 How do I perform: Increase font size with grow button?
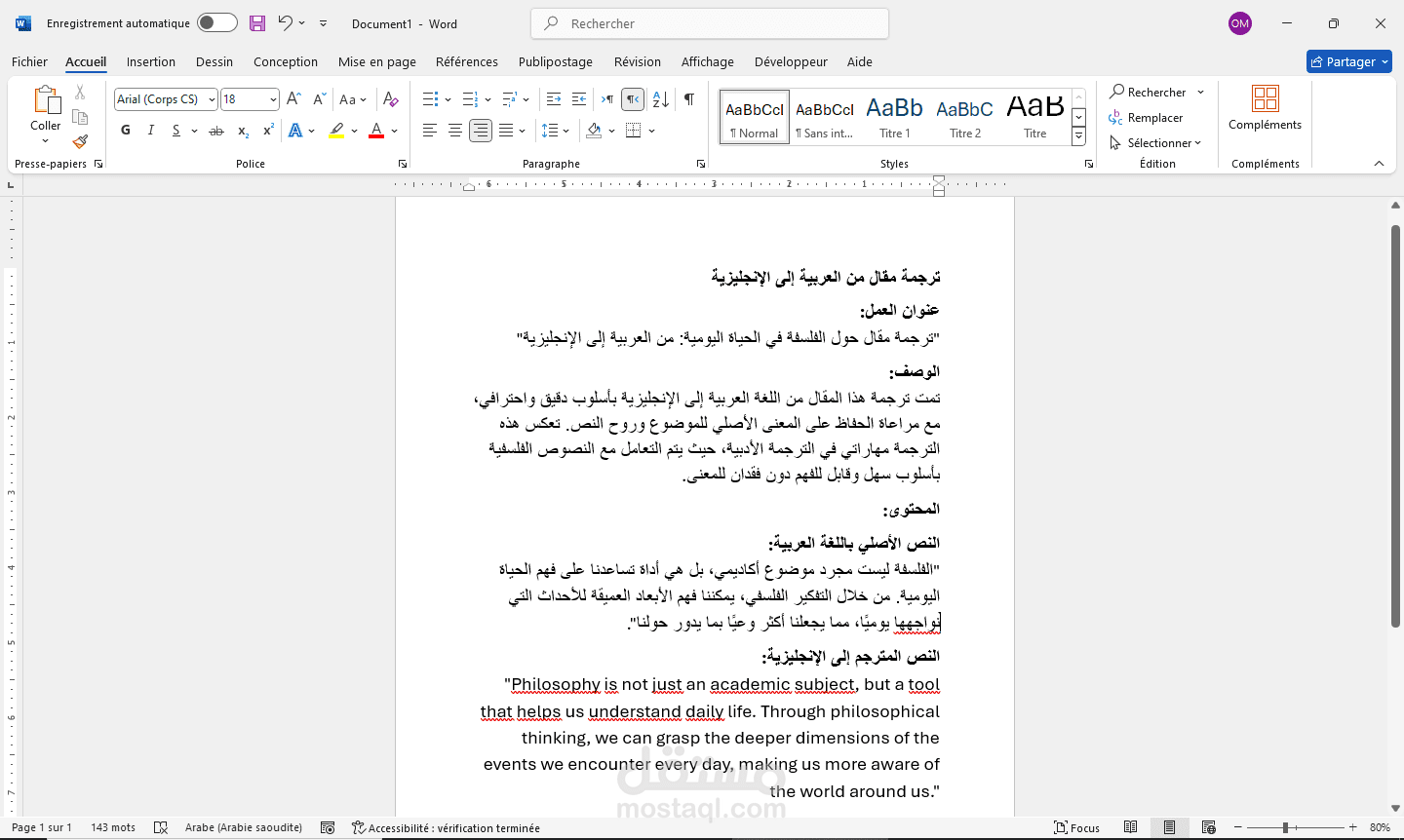coord(293,99)
